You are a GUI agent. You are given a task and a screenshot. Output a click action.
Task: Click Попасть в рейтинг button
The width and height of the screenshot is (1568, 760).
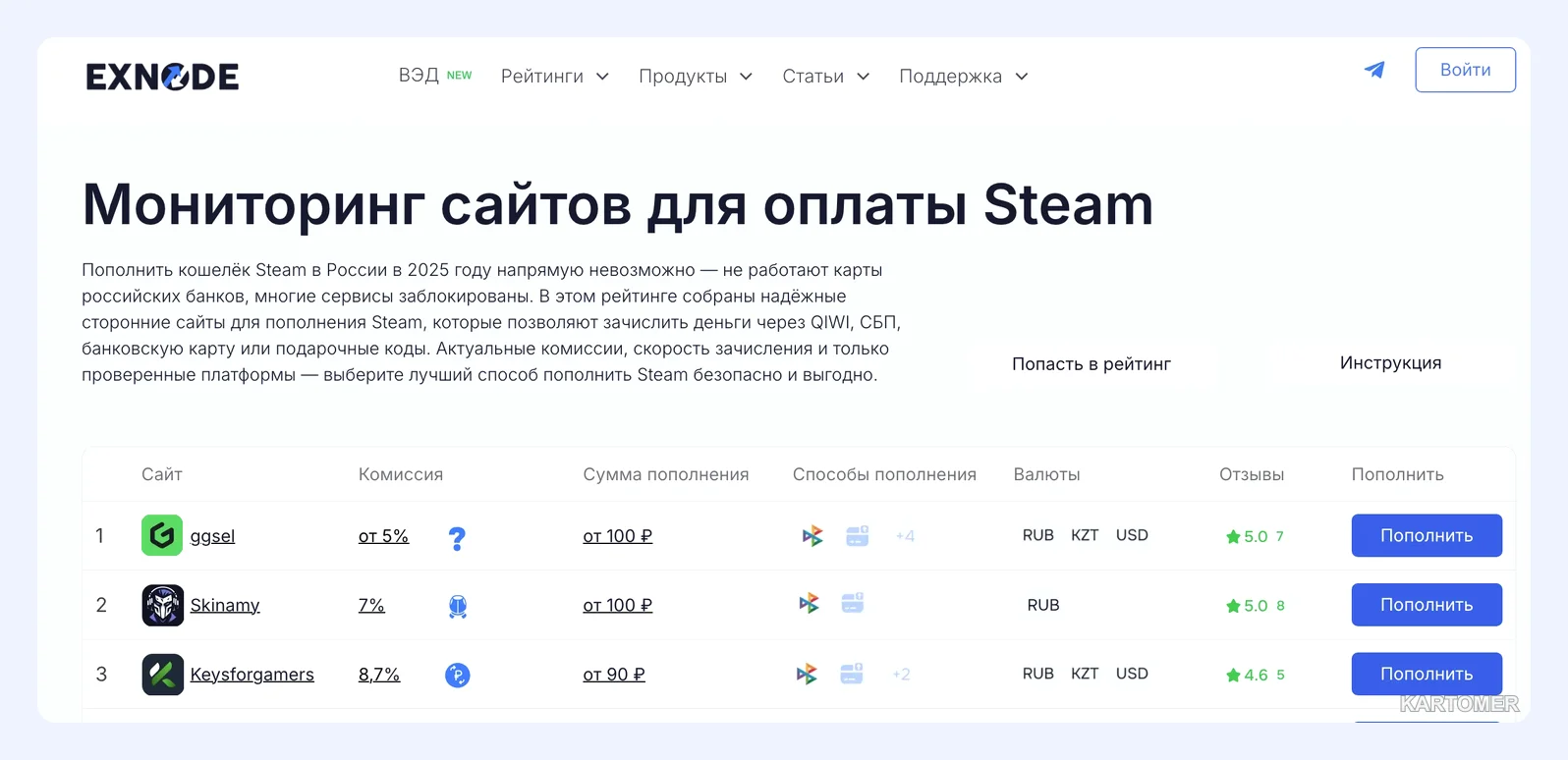(1092, 364)
